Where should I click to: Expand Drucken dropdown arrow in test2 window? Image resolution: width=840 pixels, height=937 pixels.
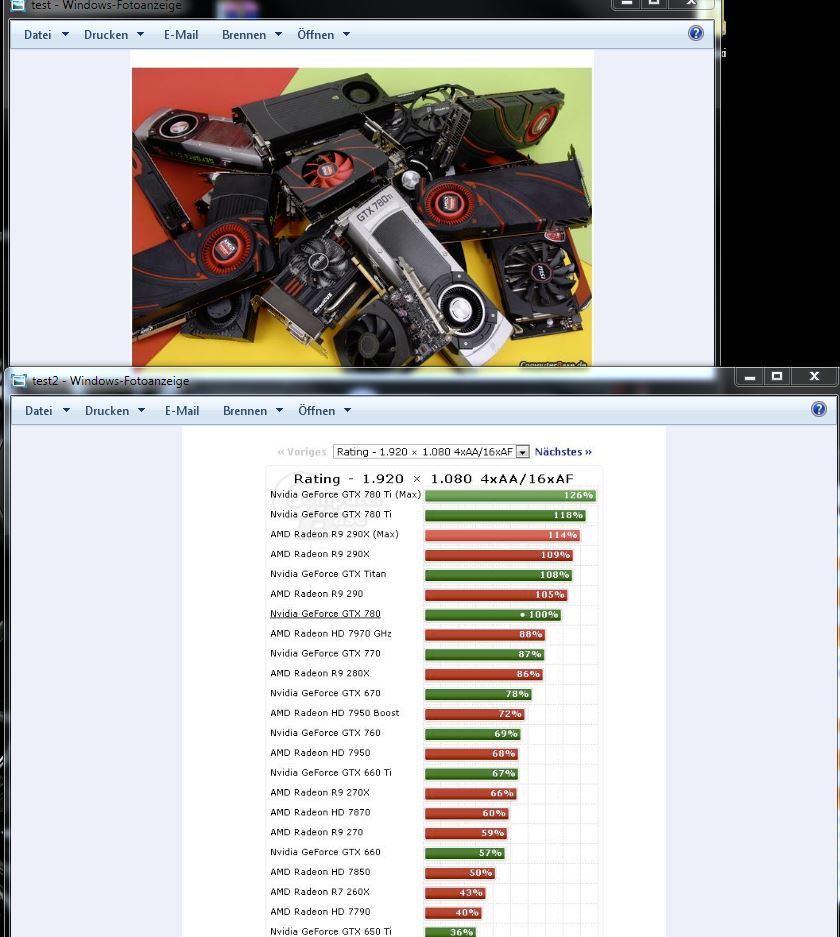coord(142,411)
